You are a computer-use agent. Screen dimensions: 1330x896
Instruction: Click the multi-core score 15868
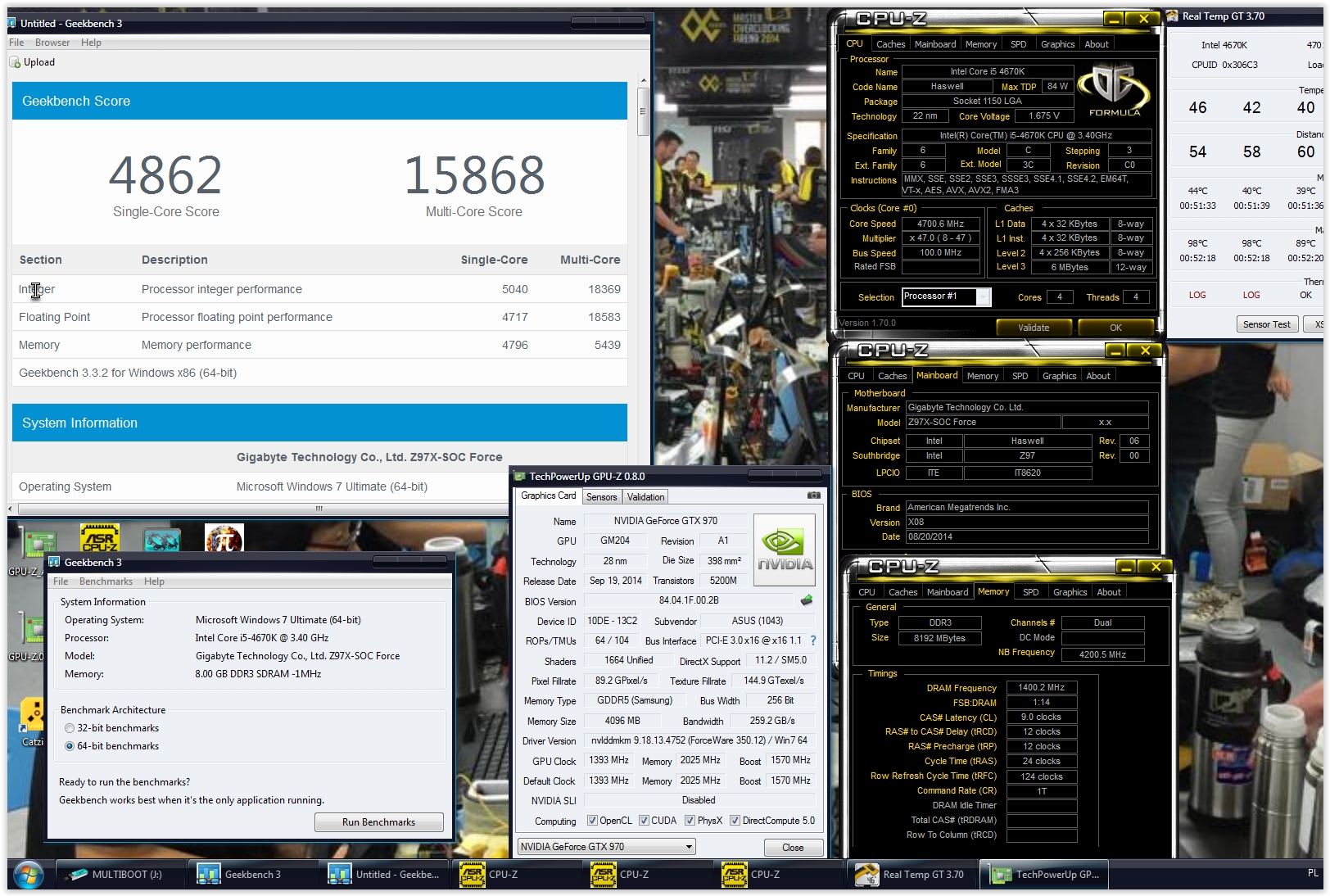point(474,175)
